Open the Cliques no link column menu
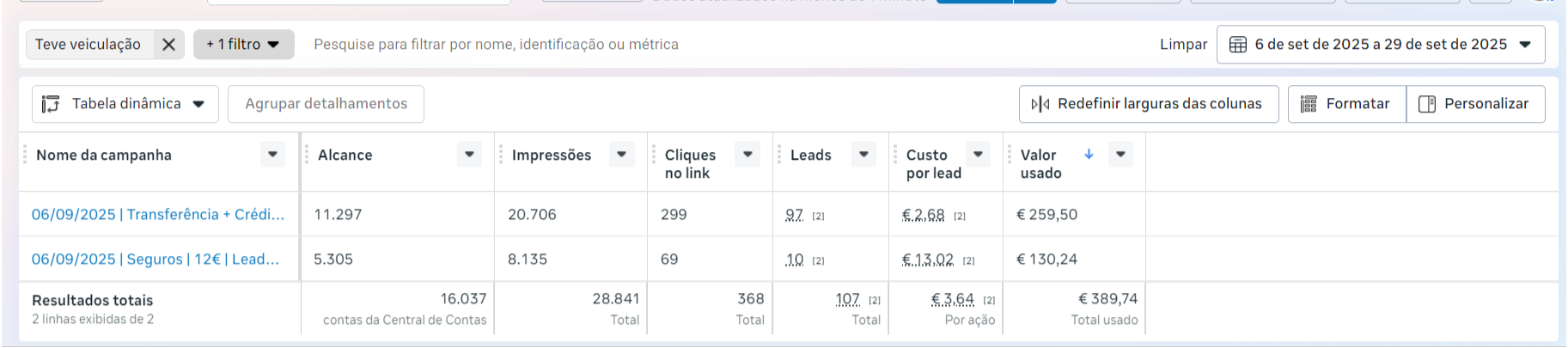 tap(747, 155)
